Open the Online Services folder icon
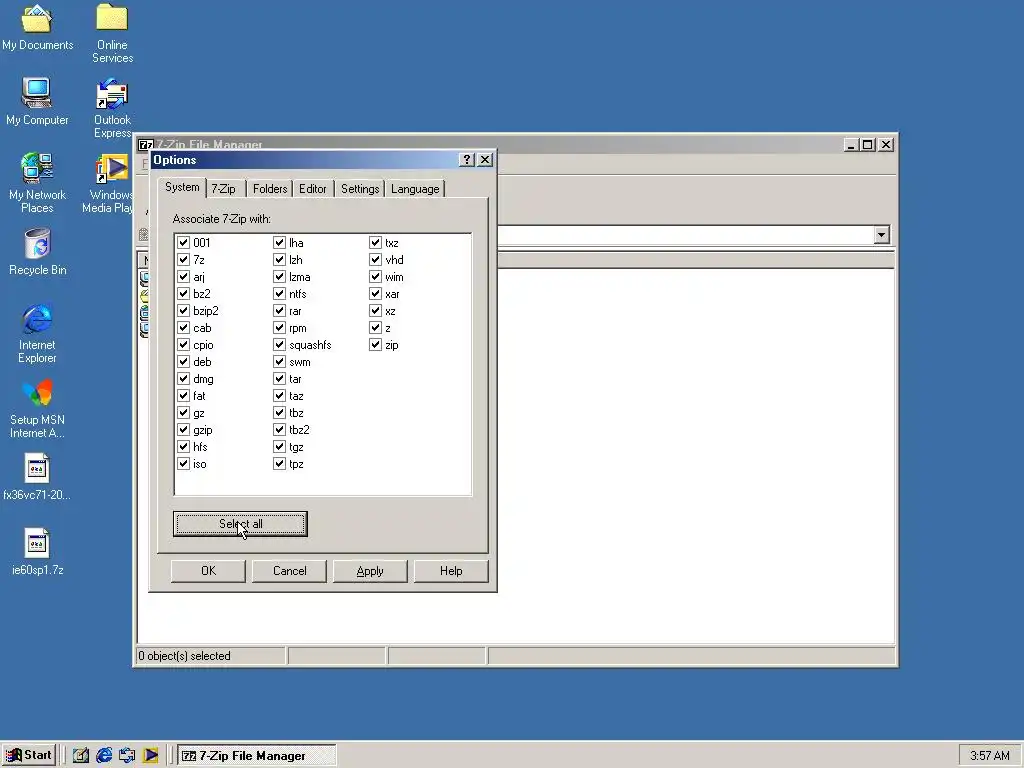The height and width of the screenshot is (768, 1024). [x=112, y=33]
